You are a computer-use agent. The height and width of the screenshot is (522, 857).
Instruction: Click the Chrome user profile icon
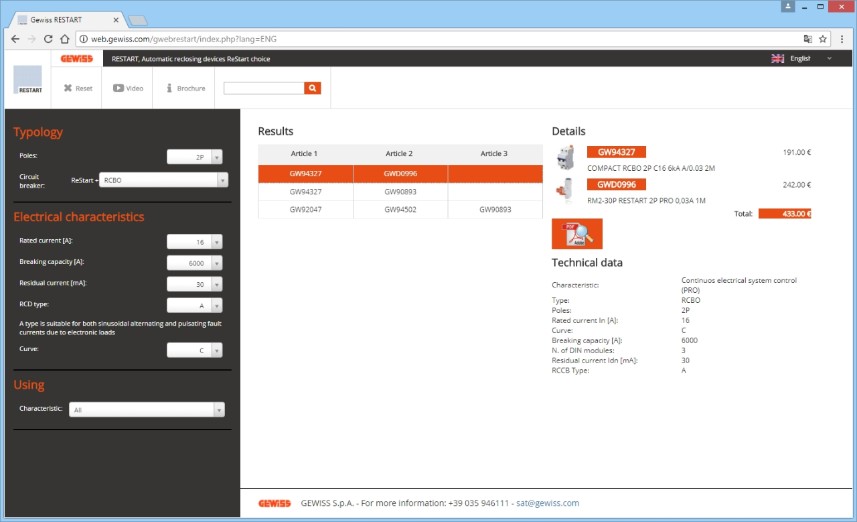(788, 7)
